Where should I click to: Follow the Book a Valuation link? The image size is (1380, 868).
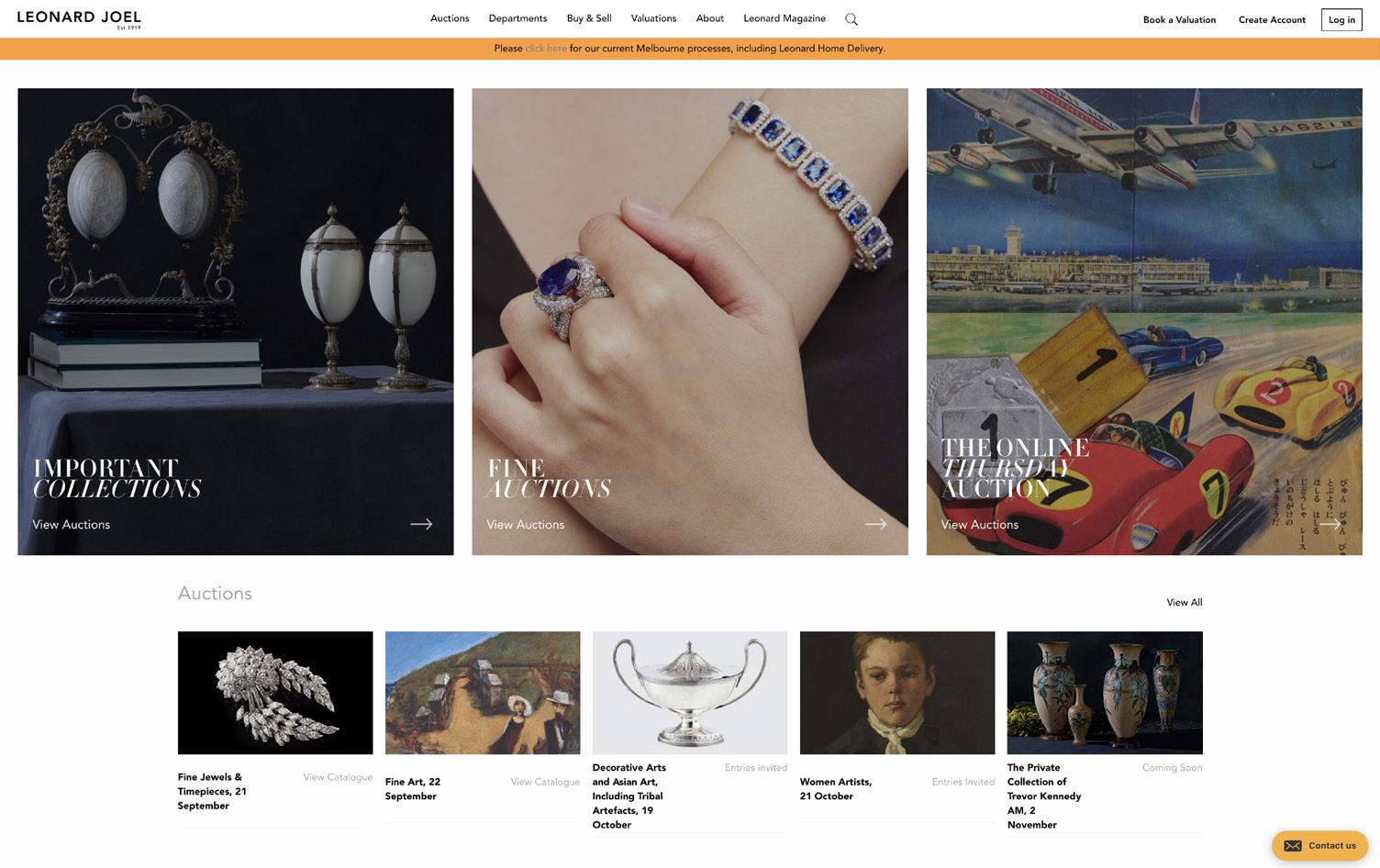1179,19
